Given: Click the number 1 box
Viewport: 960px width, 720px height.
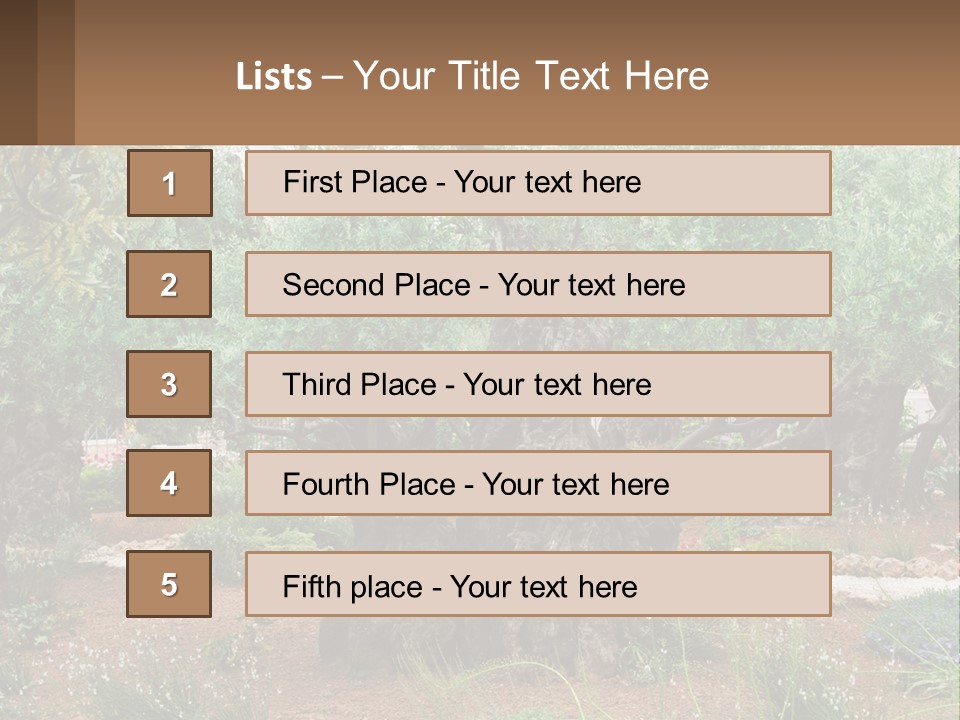Looking at the screenshot, I should [x=169, y=183].
